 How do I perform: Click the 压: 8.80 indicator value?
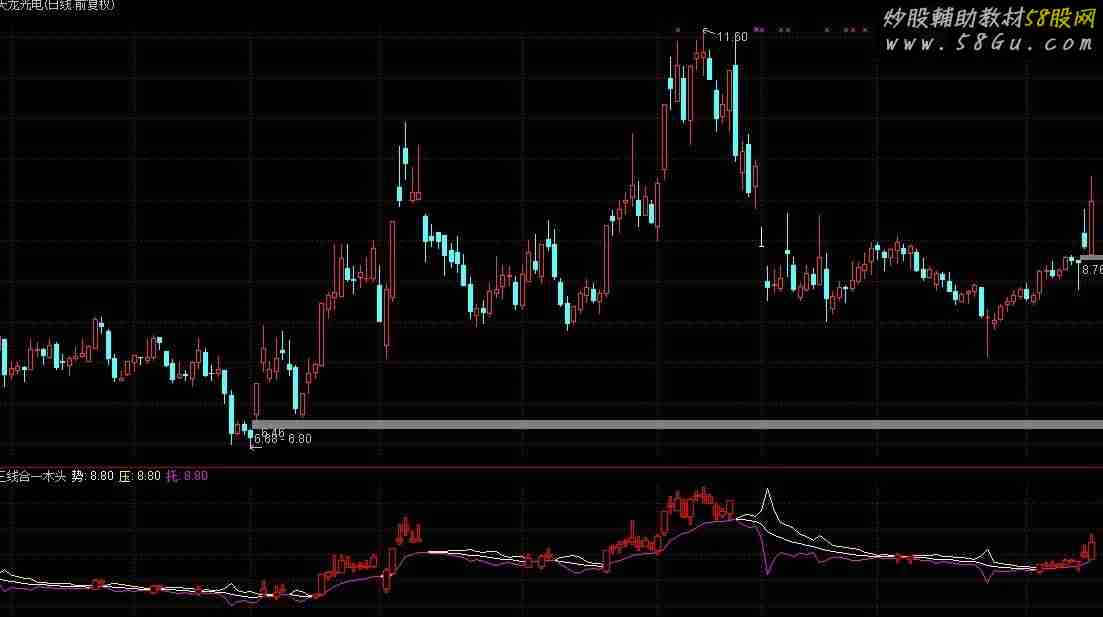[139, 476]
